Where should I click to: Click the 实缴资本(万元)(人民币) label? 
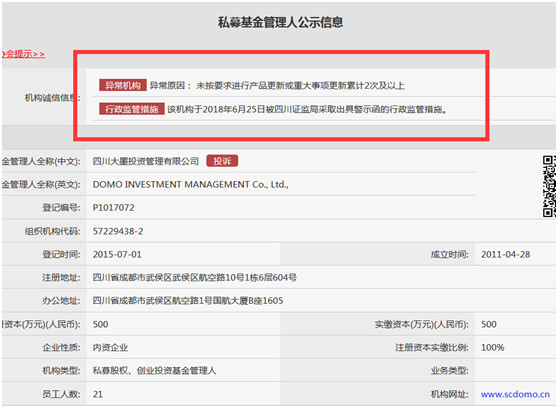(422, 324)
